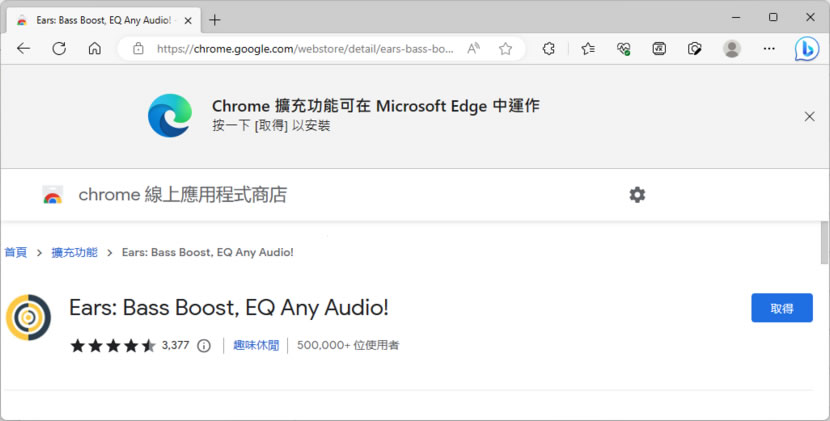Open Read Aloud from address bar
830x421 pixels.
[474, 49]
